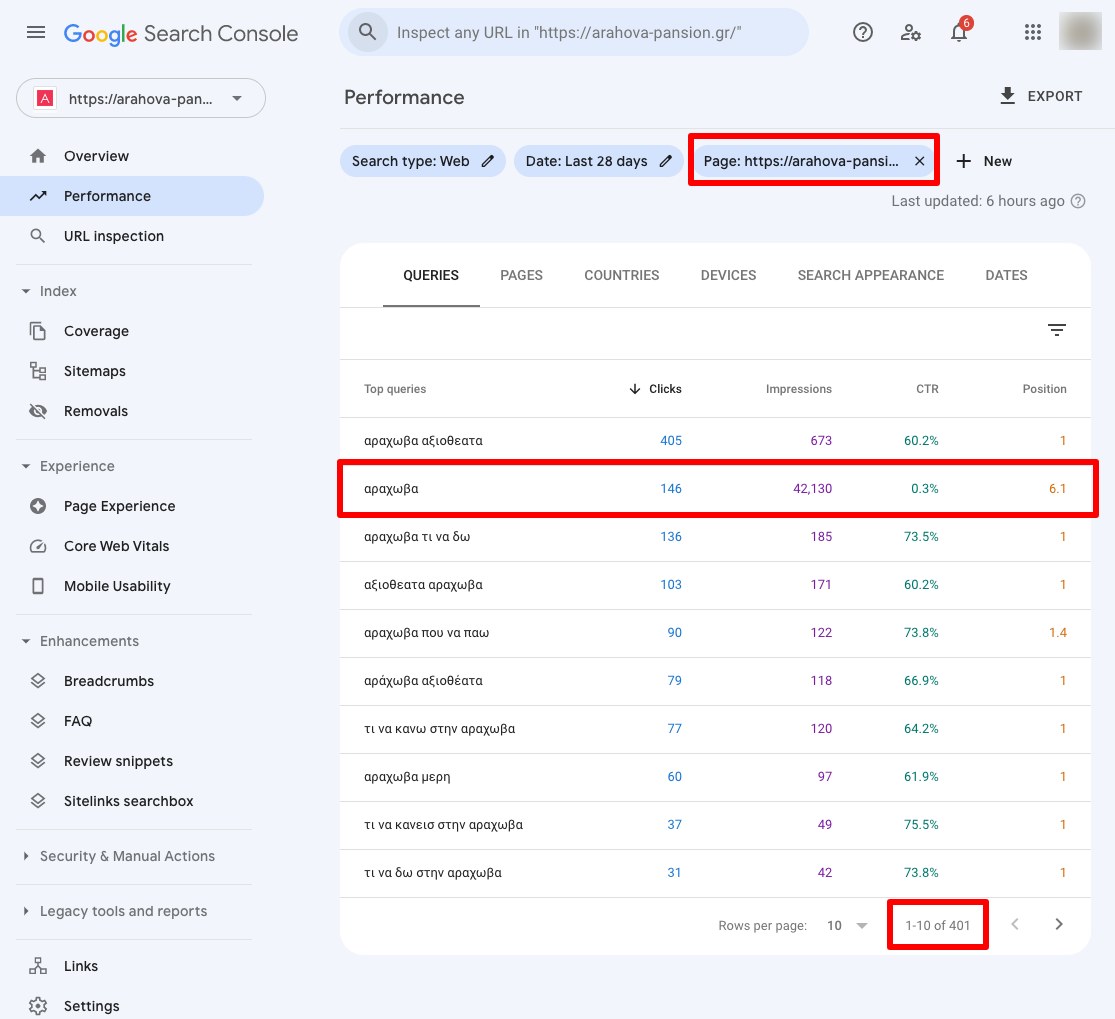Screen dimensions: 1115x1019
Task: Click the EXPORT button
Action: click(1040, 96)
